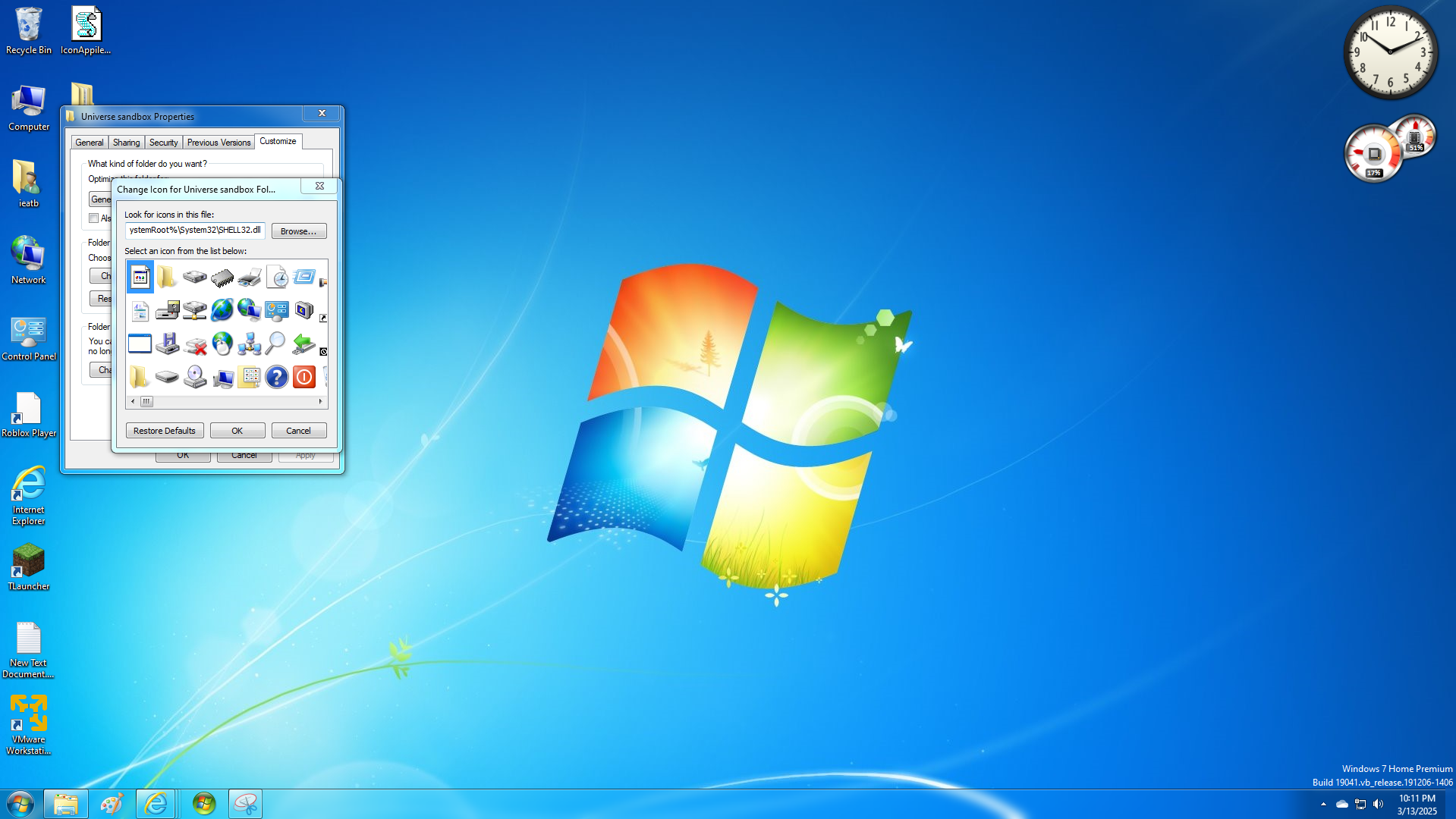This screenshot has width=1456, height=819.
Task: Pick the blue Run window icon
Action: coord(304,277)
